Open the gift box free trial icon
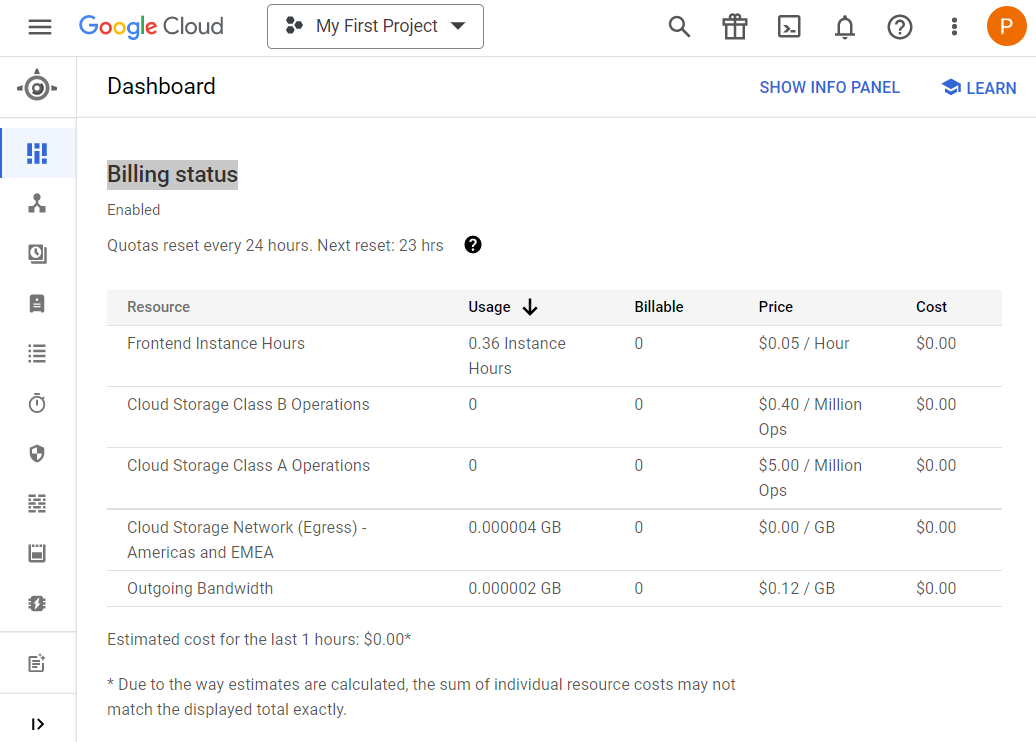 pyautogui.click(x=735, y=27)
